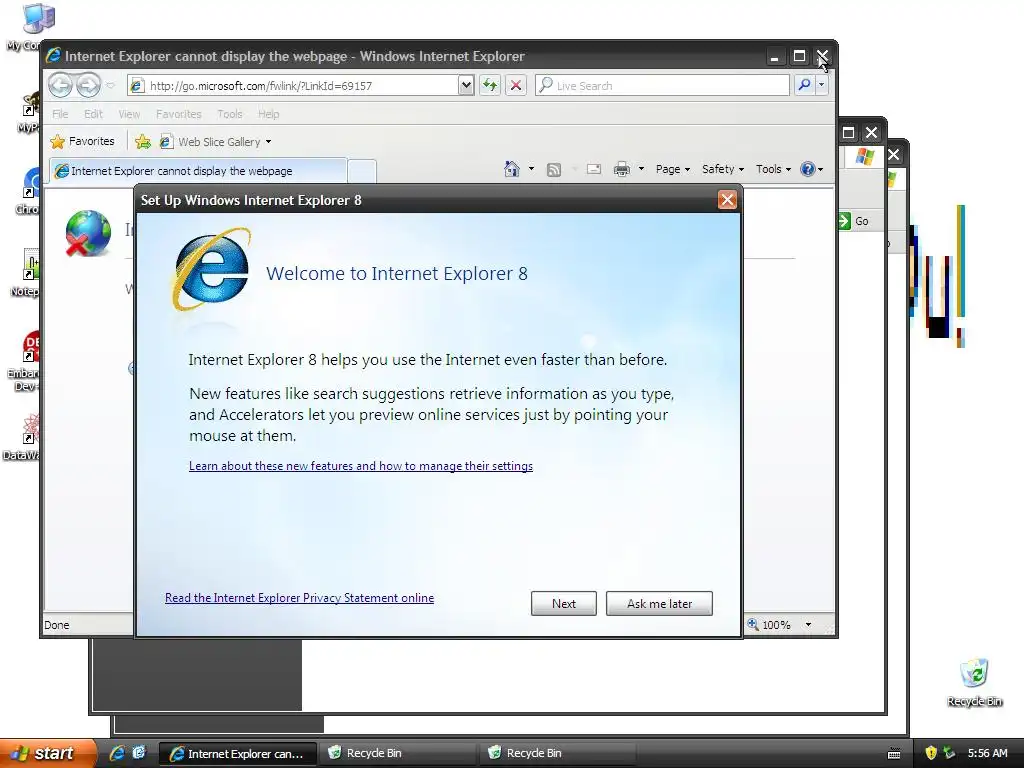Screen dimensions: 1024x768
Task: Open the View menu
Action: (x=129, y=114)
